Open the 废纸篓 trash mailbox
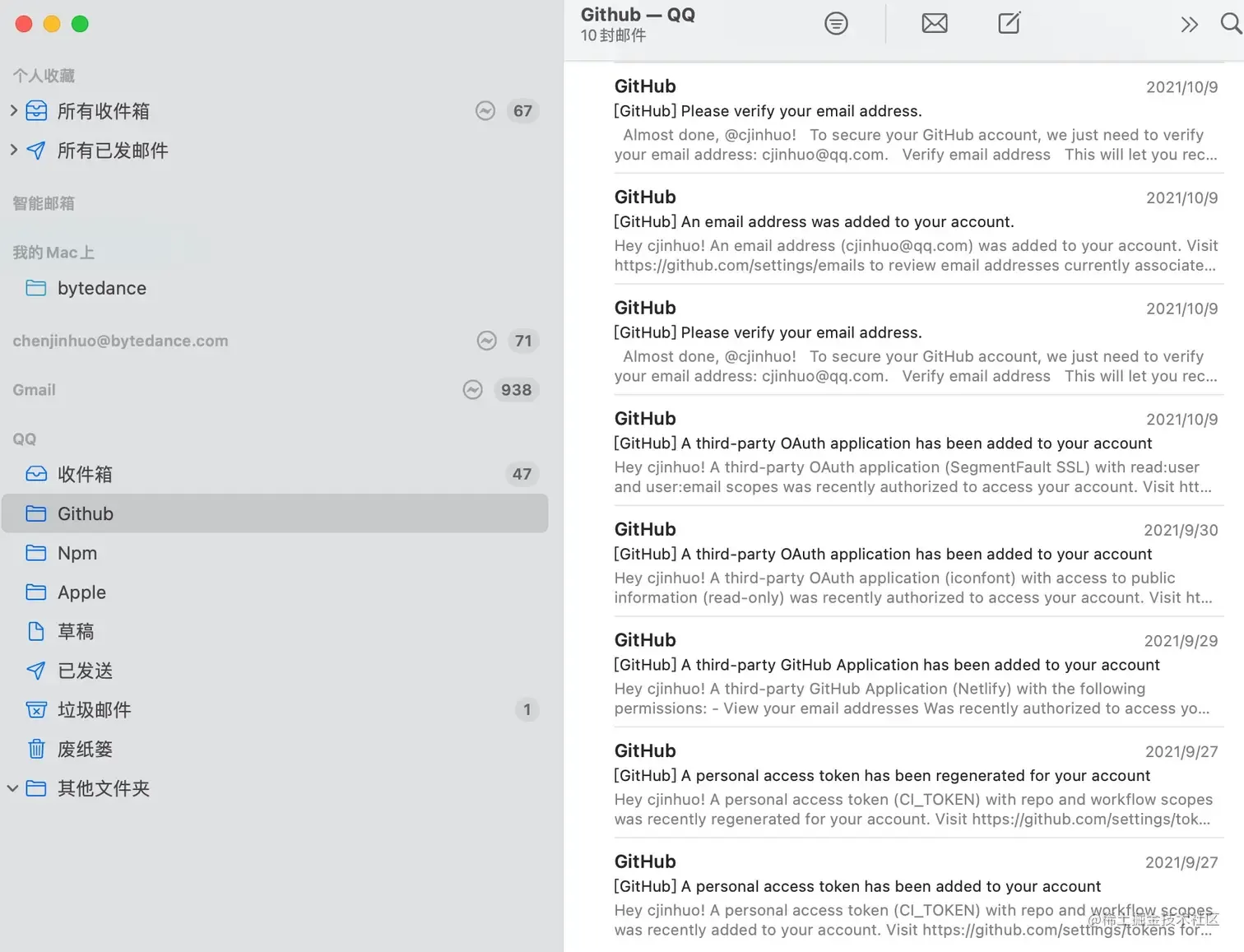The height and width of the screenshot is (952, 1244). point(85,750)
